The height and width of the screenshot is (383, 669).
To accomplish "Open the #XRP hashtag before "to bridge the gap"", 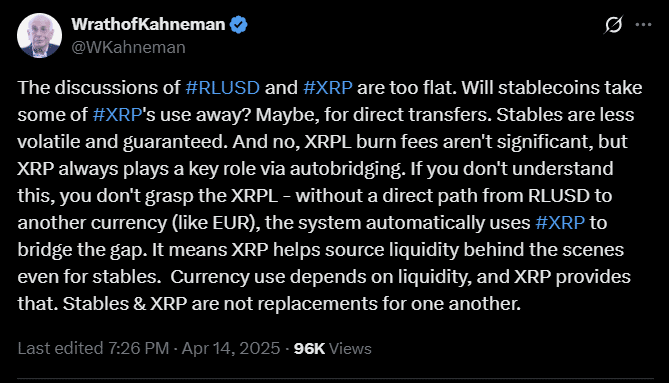I will point(560,223).
